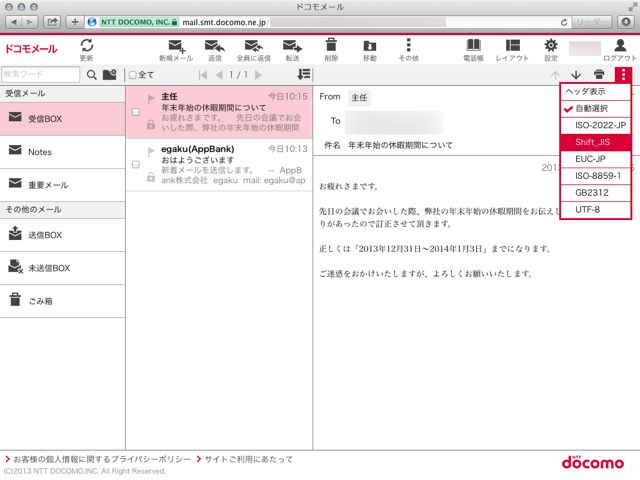
Task: Click the search magnifier icon
Action: coord(92,75)
